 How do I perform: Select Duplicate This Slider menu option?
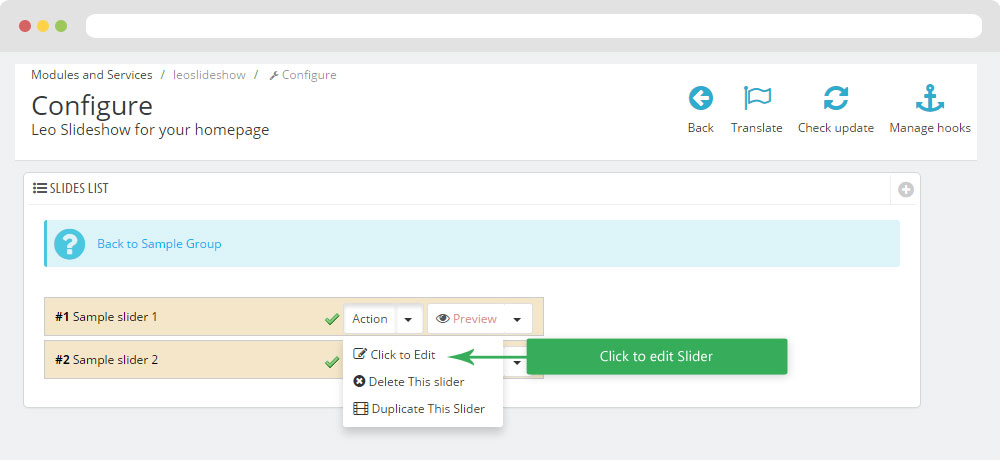tap(427, 409)
